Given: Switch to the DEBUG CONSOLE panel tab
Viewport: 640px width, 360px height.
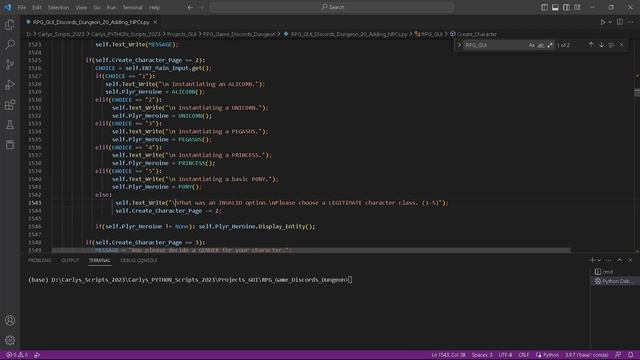Looking at the screenshot, I should (x=139, y=260).
